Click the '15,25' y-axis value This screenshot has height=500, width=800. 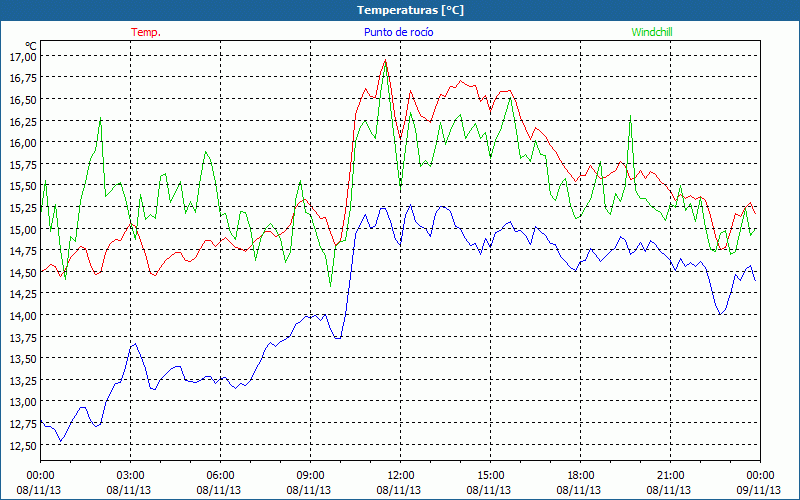pos(23,208)
